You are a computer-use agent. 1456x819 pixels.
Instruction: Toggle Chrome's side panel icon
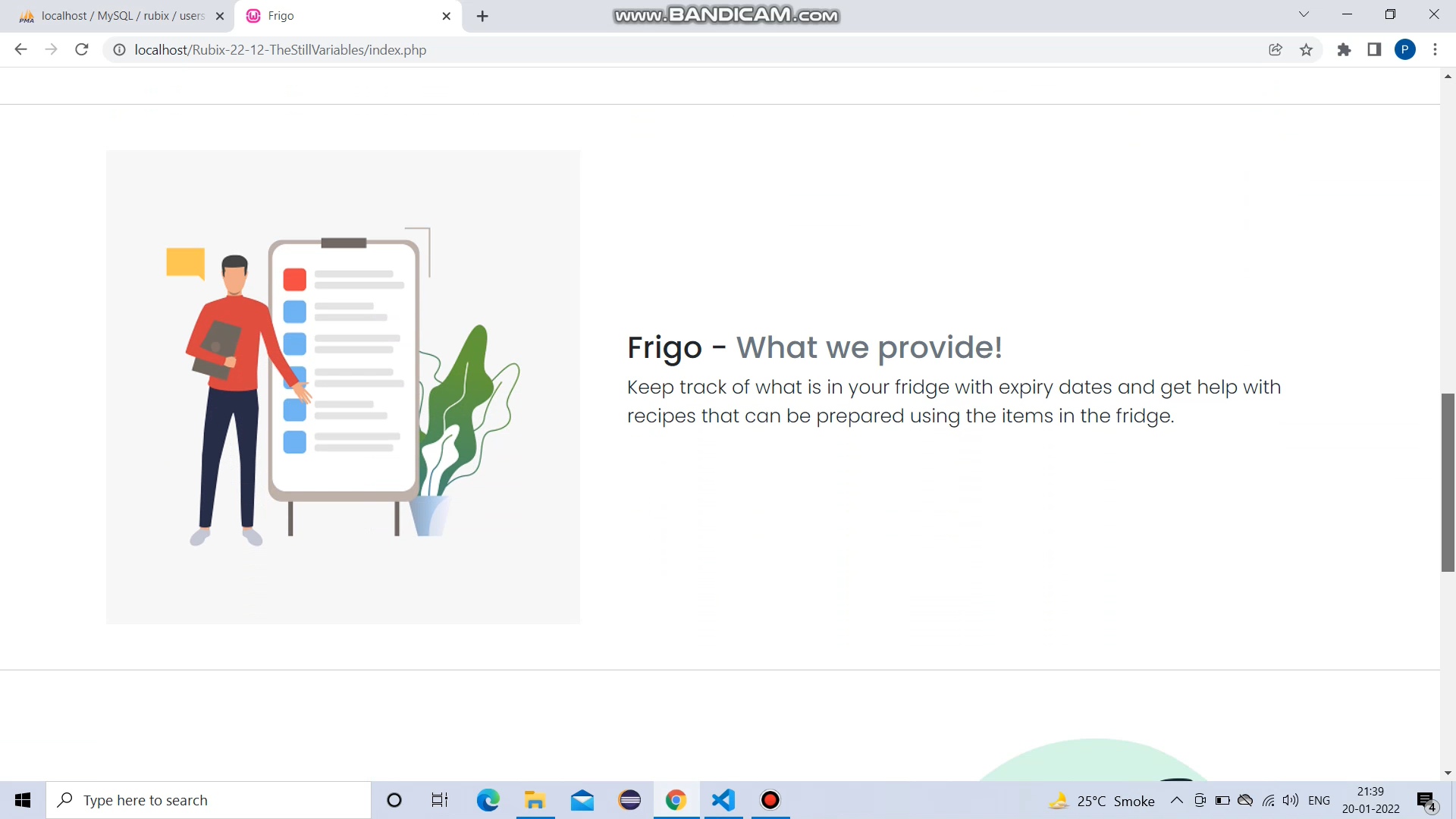1374,50
